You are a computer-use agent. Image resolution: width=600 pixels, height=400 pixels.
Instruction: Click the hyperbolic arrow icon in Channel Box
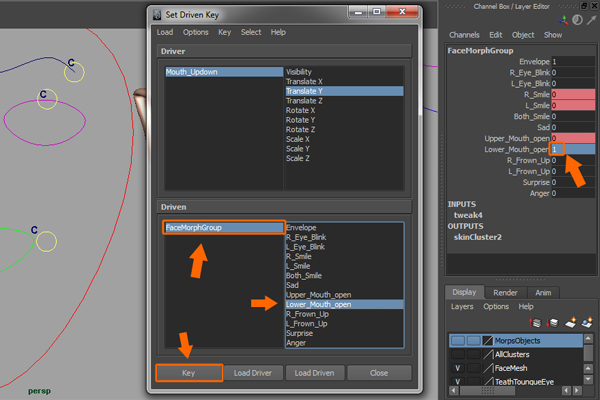(x=592, y=20)
